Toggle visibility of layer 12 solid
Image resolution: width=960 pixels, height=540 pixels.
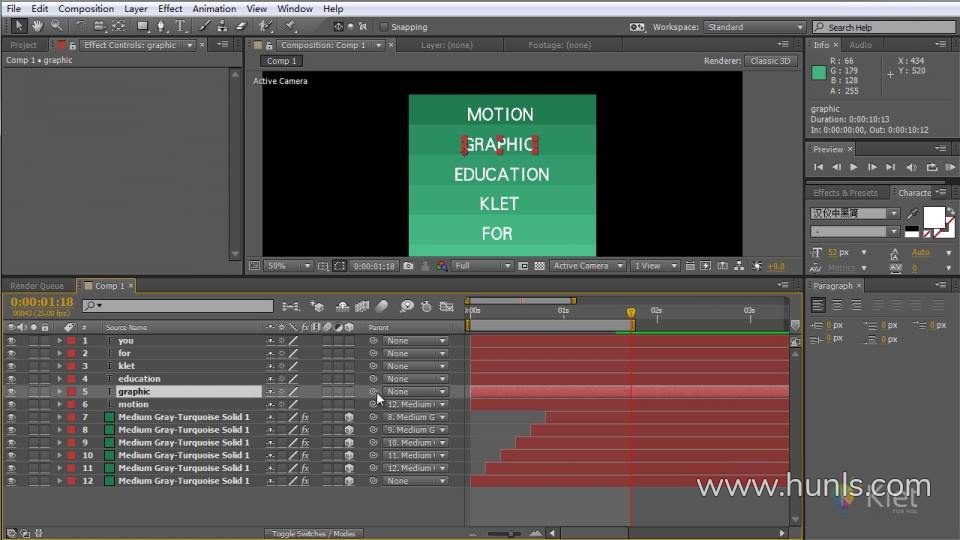tap(11, 481)
